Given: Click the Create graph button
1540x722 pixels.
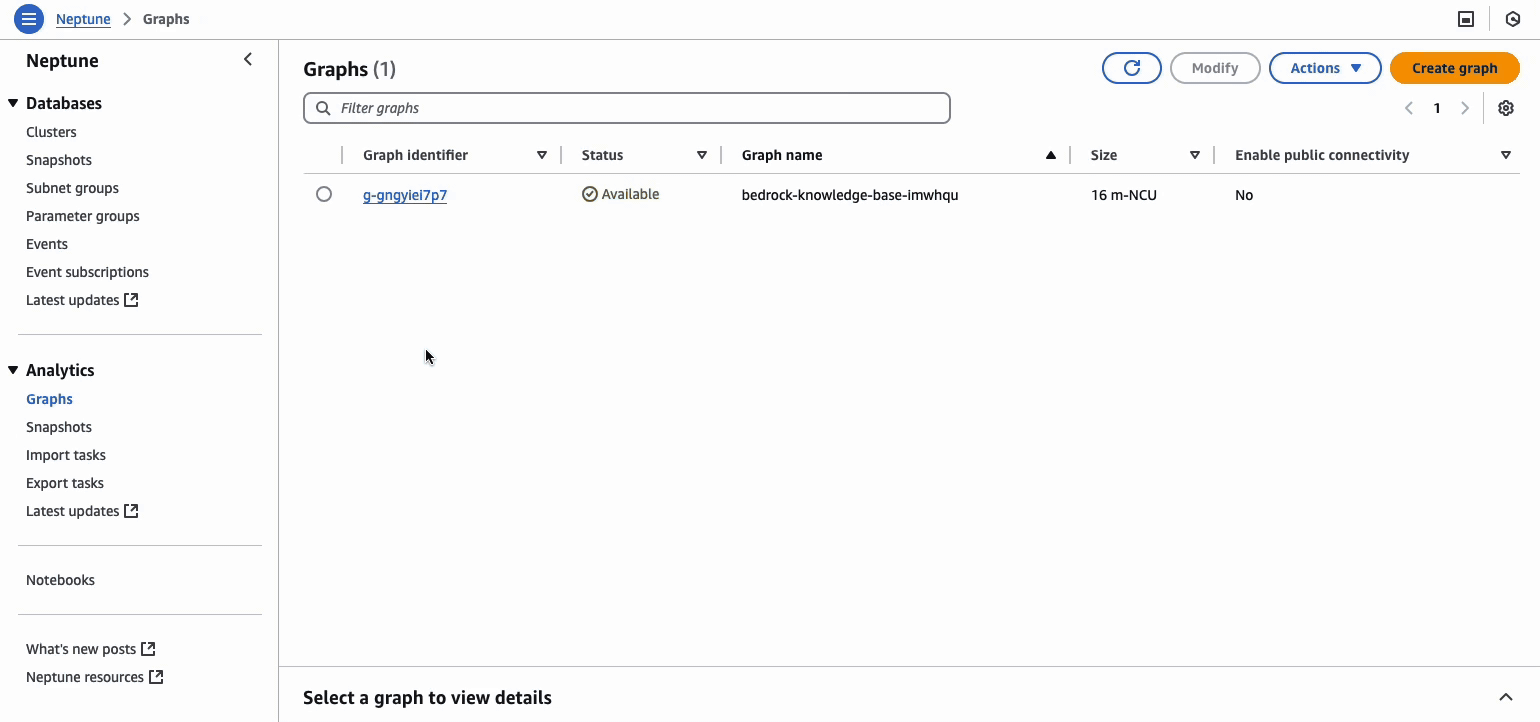Looking at the screenshot, I should tap(1455, 67).
